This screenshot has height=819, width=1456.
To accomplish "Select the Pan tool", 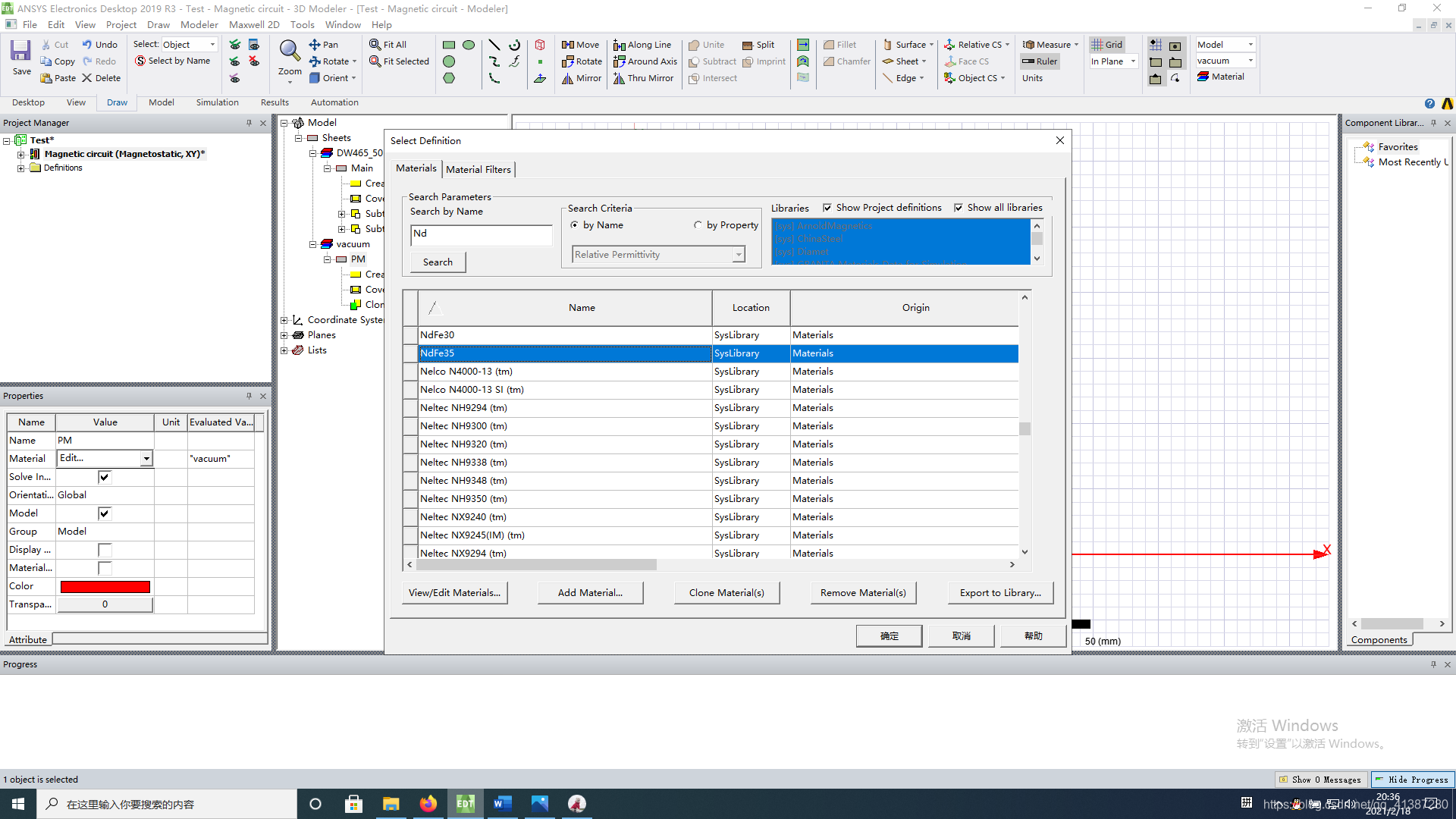I will [x=323, y=45].
